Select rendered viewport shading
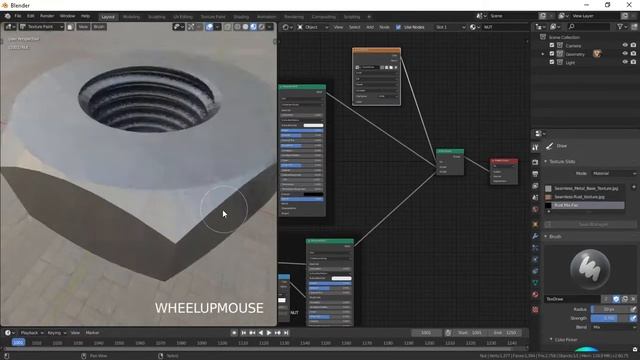Image resolution: width=640 pixels, height=360 pixels. pyautogui.click(x=262, y=27)
